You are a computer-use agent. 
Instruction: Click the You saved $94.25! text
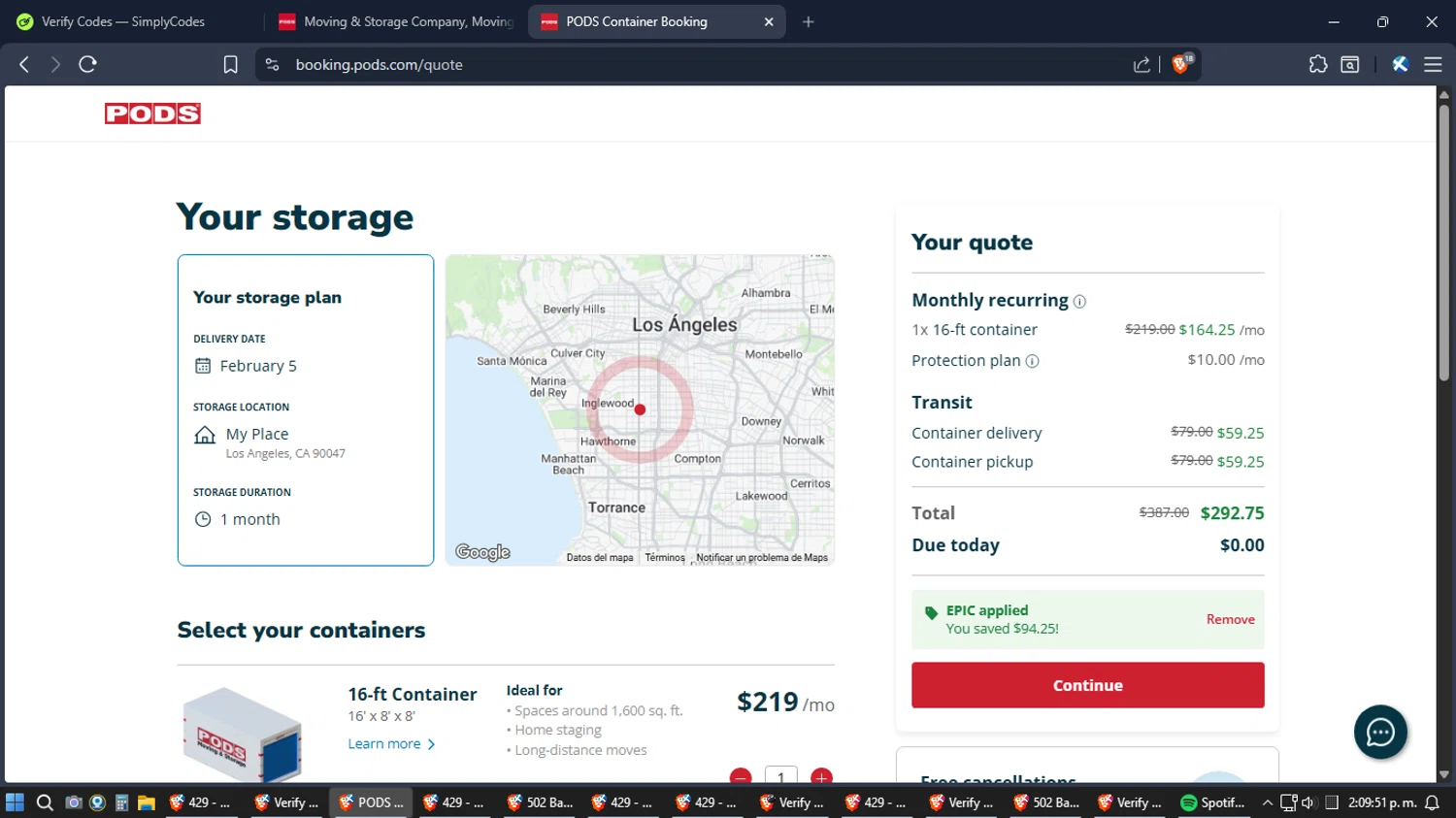pyautogui.click(x=1002, y=629)
